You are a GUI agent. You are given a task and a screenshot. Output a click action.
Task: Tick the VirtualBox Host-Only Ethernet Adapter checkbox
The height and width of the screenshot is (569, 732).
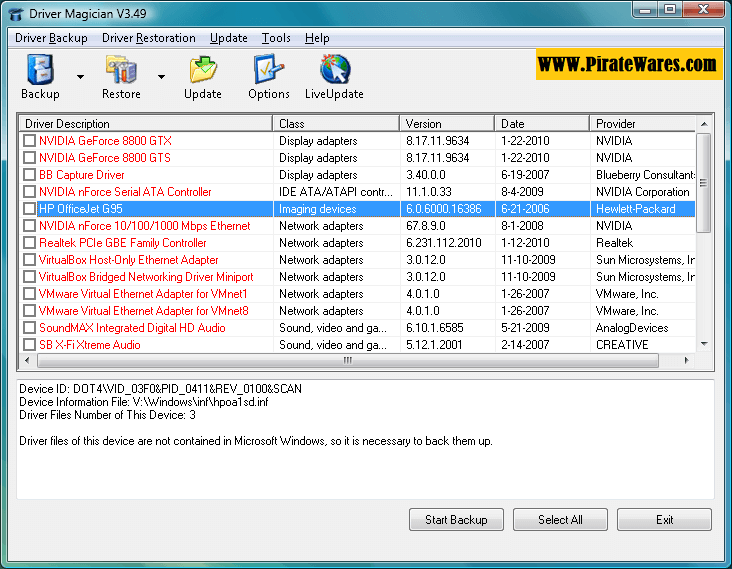[x=29, y=260]
